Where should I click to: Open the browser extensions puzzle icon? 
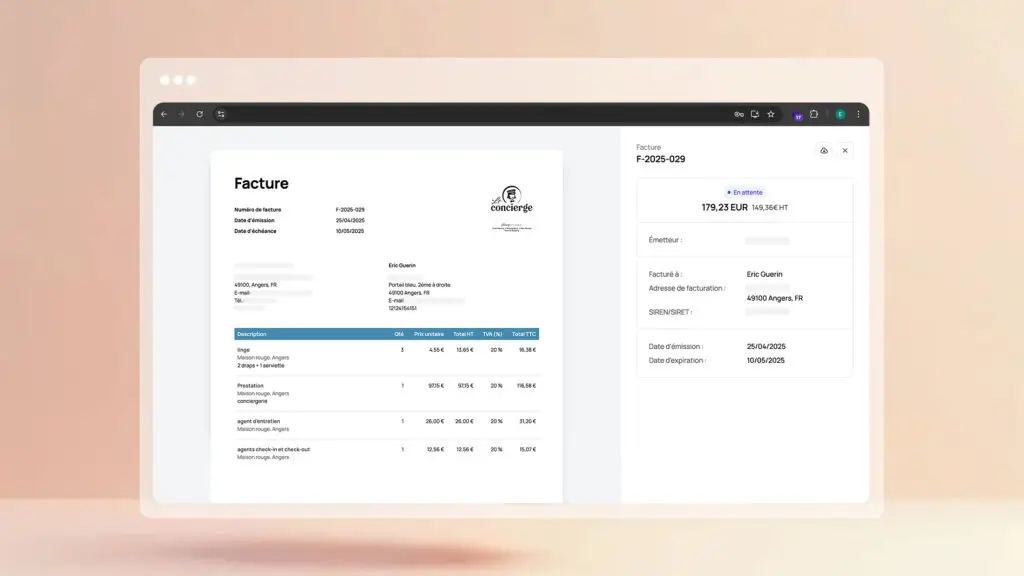[814, 114]
